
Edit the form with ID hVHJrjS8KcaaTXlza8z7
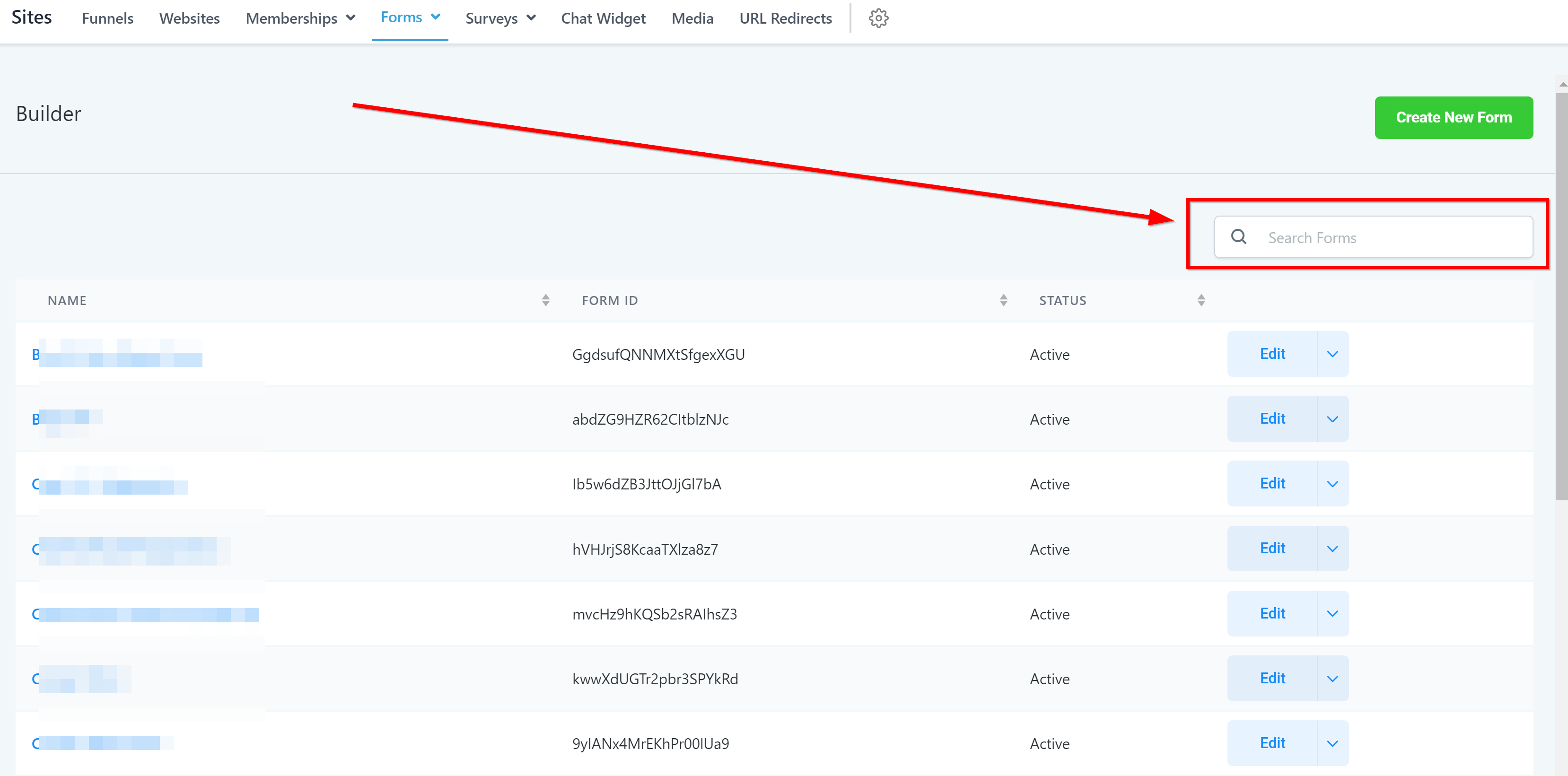click(1271, 549)
